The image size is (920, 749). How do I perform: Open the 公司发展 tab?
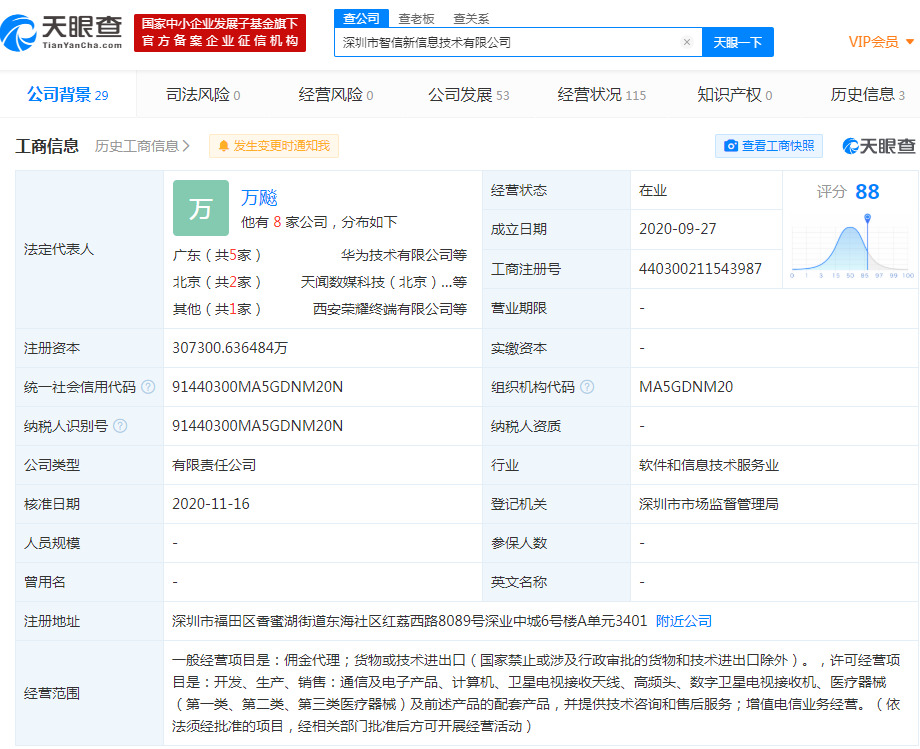(x=469, y=94)
